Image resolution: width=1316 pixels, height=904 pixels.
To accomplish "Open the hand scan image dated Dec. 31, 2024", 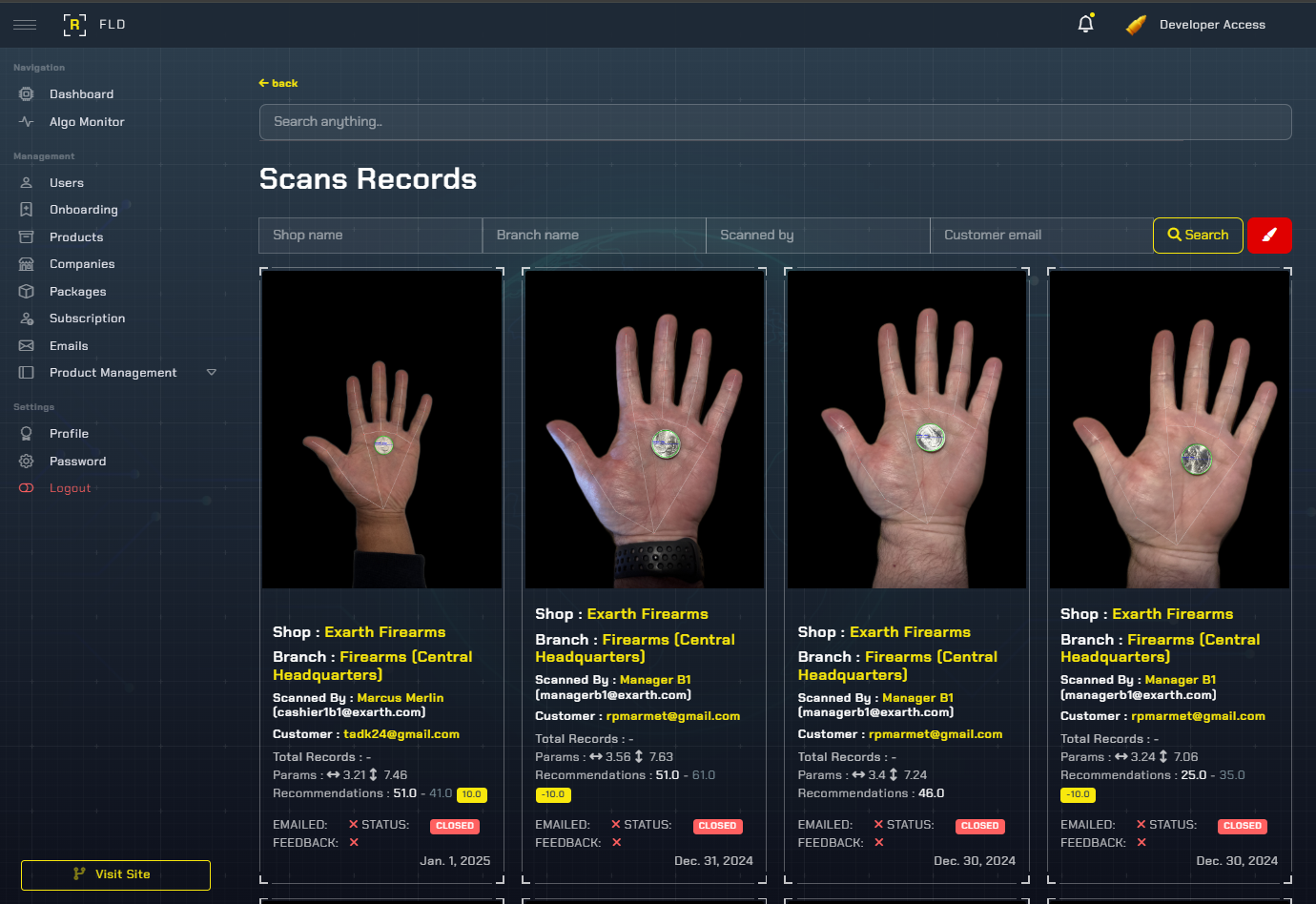I will coord(645,429).
